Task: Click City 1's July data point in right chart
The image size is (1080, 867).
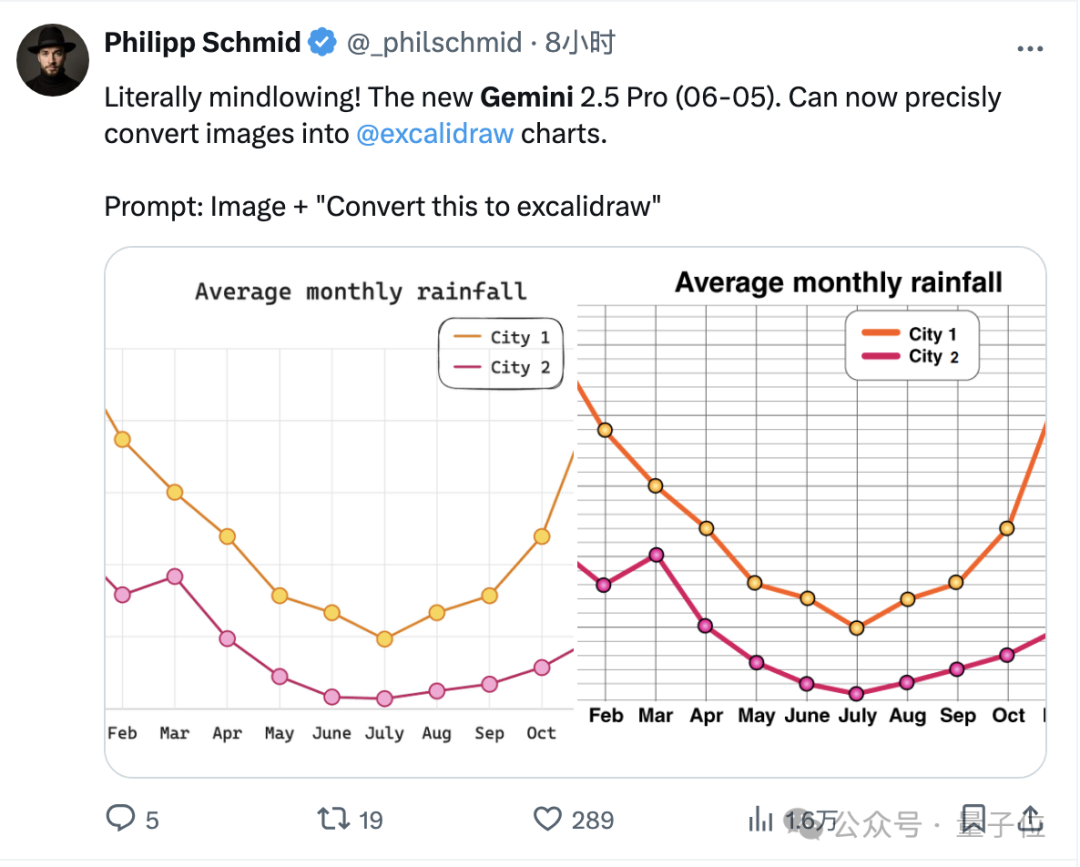Action: coord(856,628)
